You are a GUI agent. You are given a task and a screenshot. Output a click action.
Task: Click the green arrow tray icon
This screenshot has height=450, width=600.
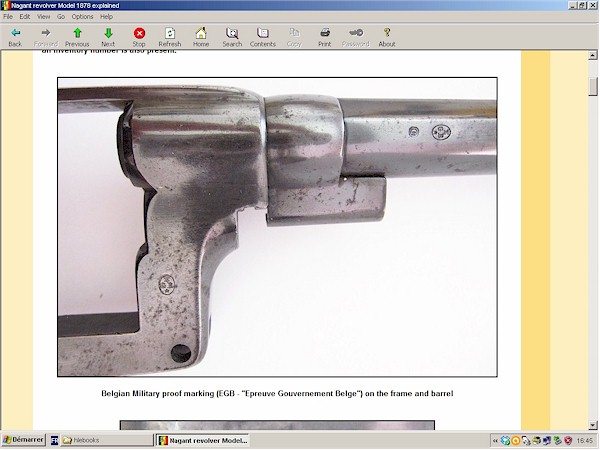[558, 441]
